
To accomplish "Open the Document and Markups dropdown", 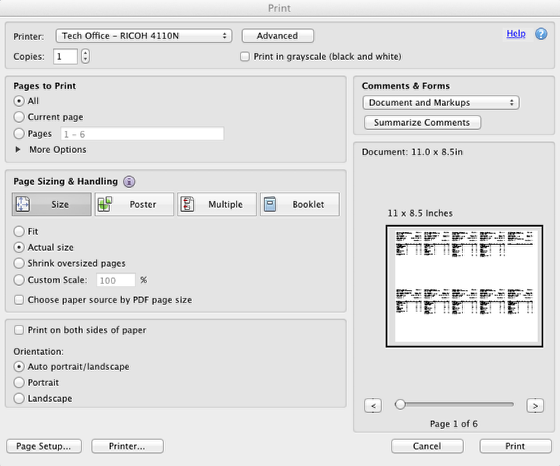I will (441, 102).
